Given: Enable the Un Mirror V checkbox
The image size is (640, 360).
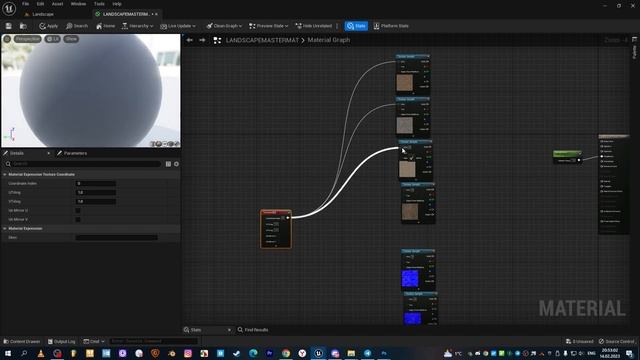Looking at the screenshot, I should click(x=78, y=219).
